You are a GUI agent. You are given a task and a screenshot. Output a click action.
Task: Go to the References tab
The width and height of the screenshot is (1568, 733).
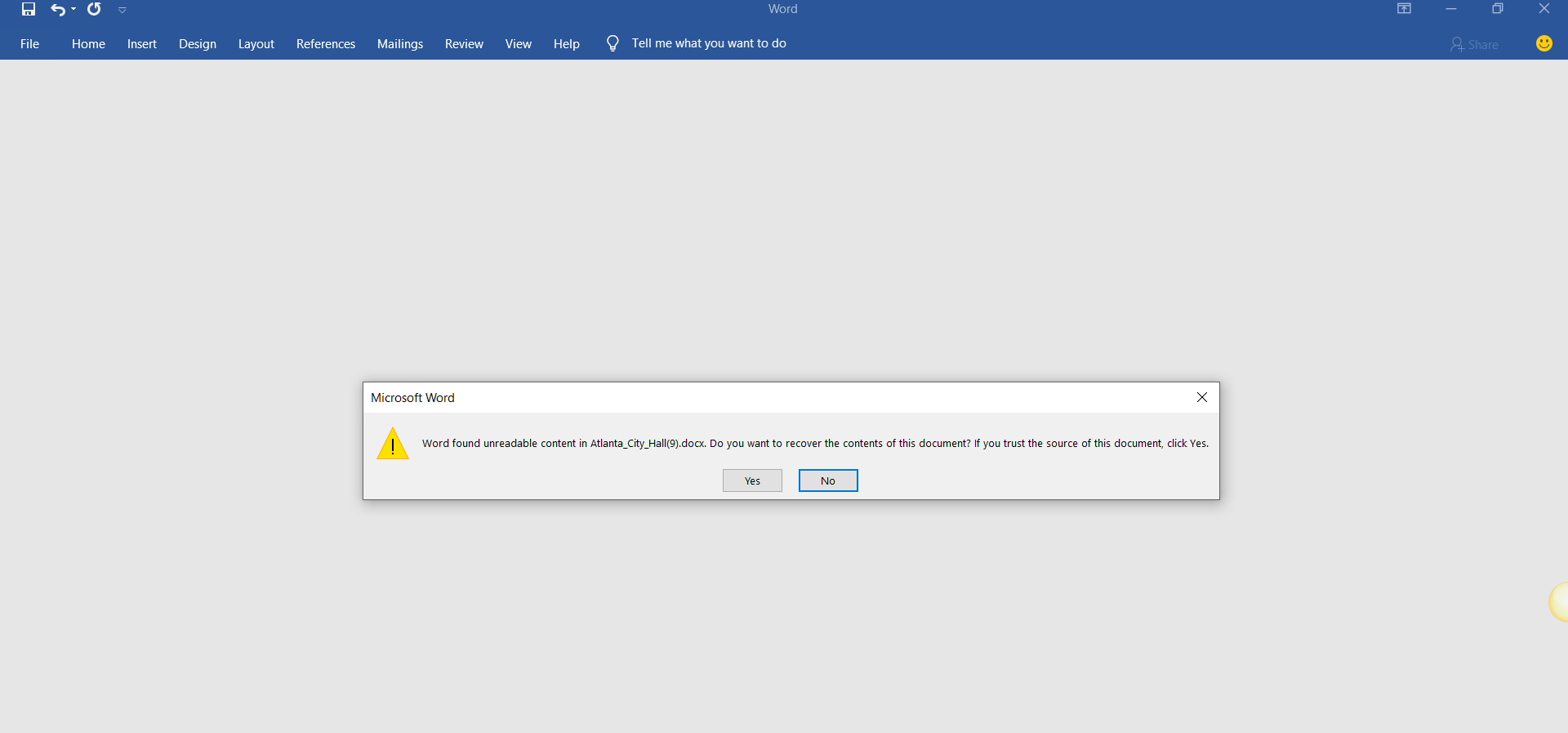pyautogui.click(x=326, y=44)
